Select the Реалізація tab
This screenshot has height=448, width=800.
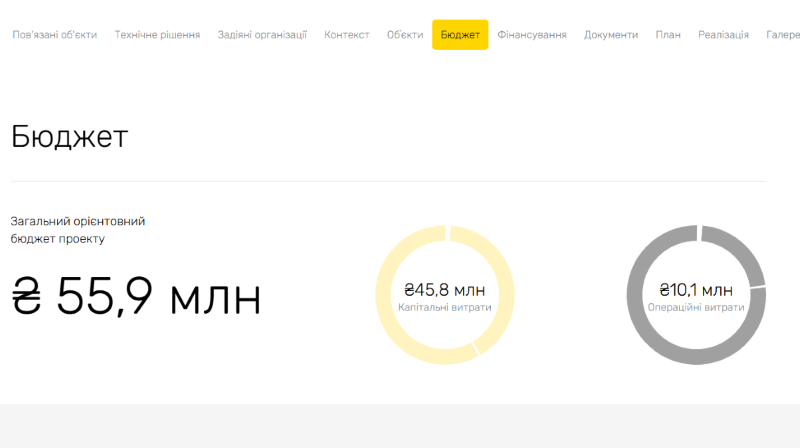tap(723, 34)
